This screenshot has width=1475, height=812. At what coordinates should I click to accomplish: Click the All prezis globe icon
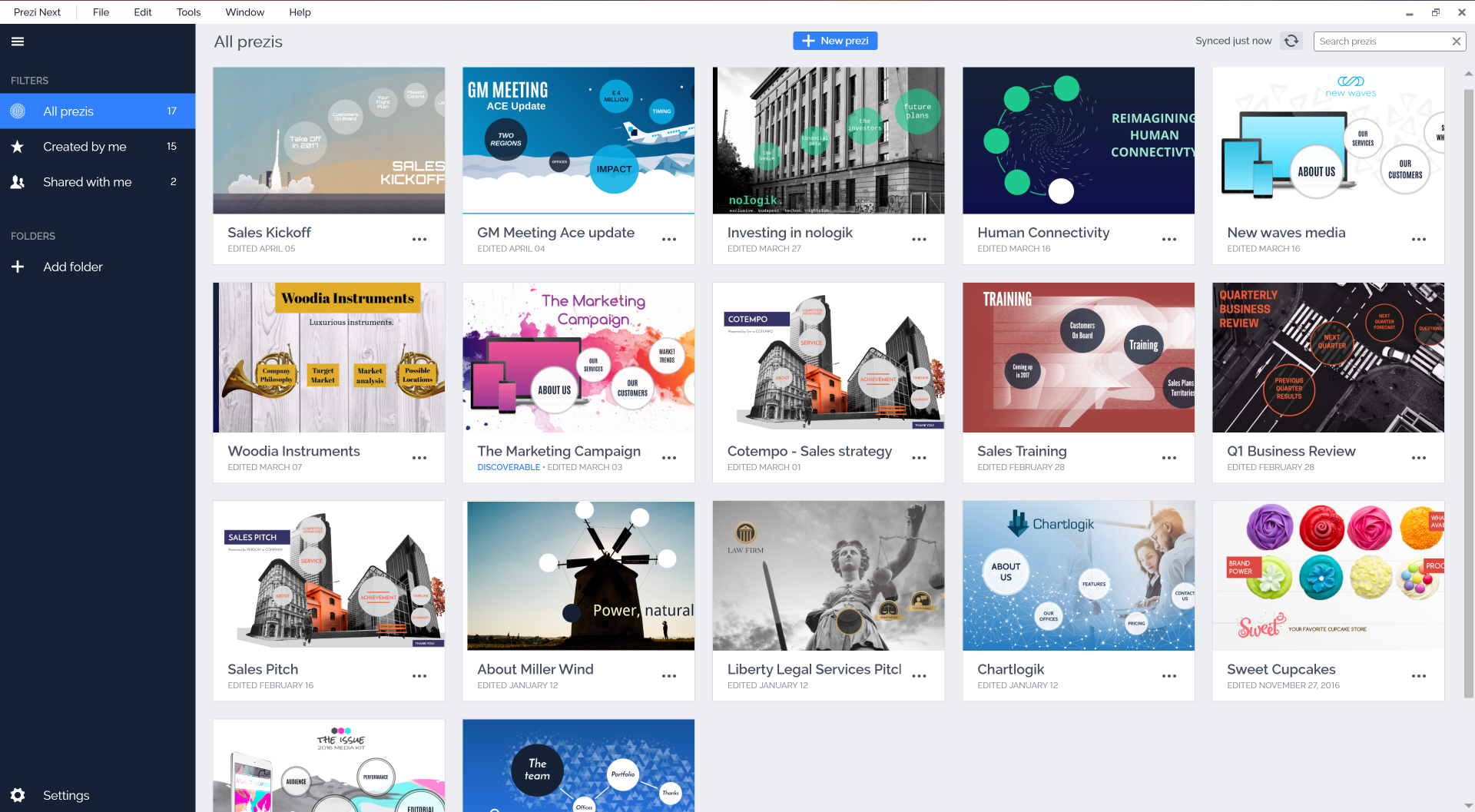[18, 111]
